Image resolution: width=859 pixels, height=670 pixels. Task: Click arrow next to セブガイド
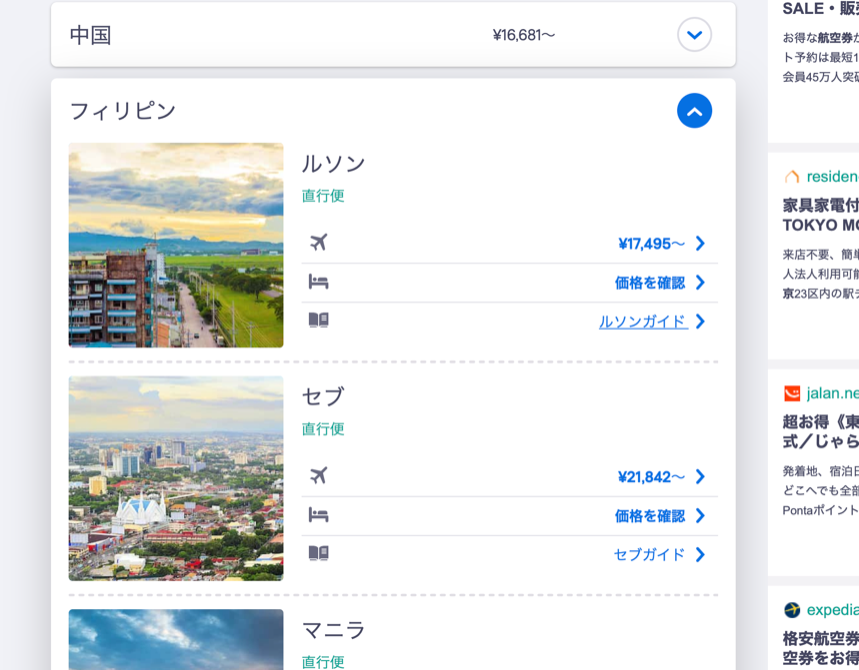coord(700,555)
